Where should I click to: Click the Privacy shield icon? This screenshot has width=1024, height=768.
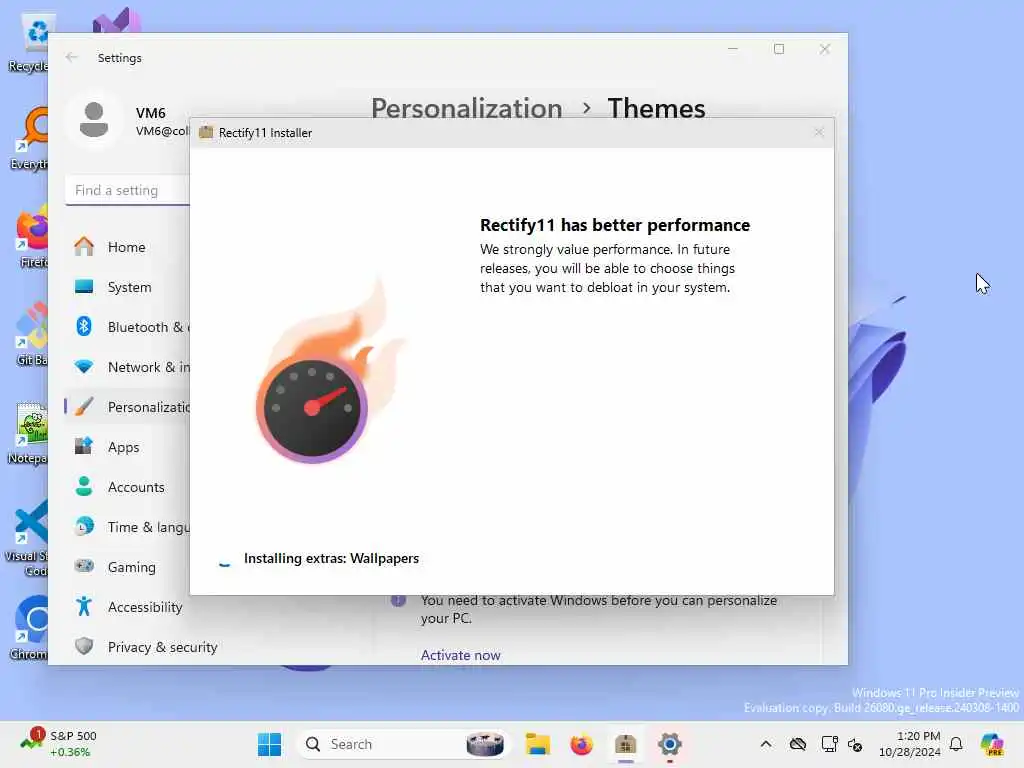[x=84, y=646]
